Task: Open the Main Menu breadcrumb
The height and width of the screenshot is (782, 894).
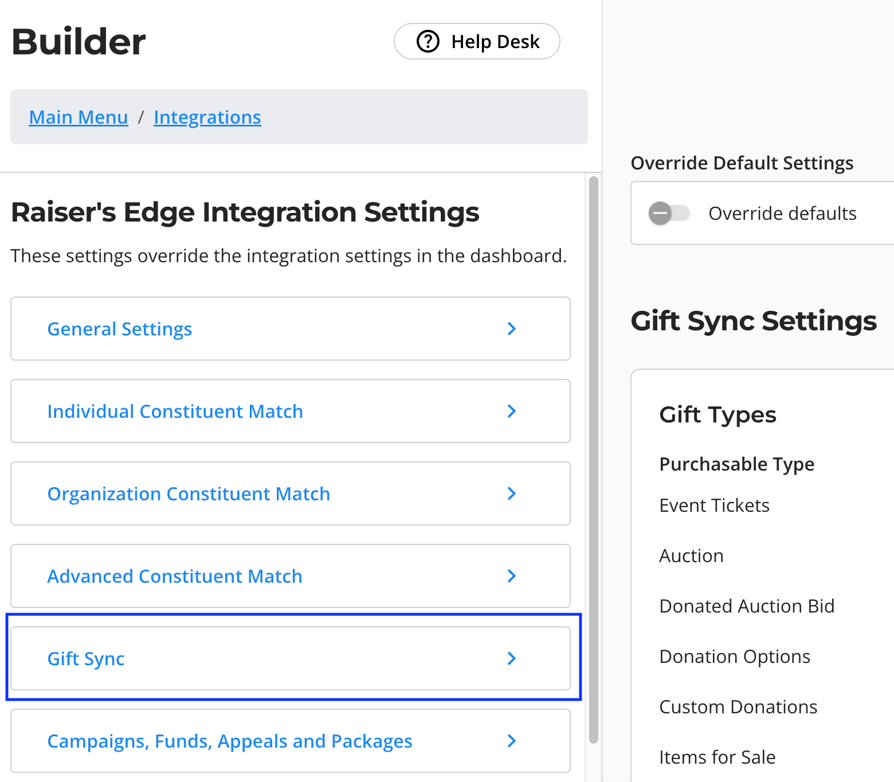Action: 78,117
